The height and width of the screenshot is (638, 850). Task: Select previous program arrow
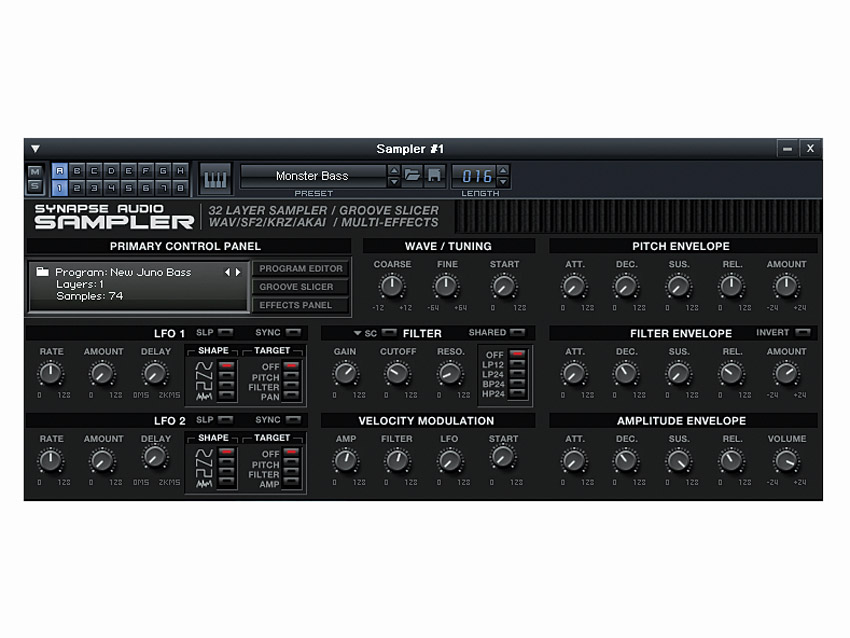[x=227, y=272]
